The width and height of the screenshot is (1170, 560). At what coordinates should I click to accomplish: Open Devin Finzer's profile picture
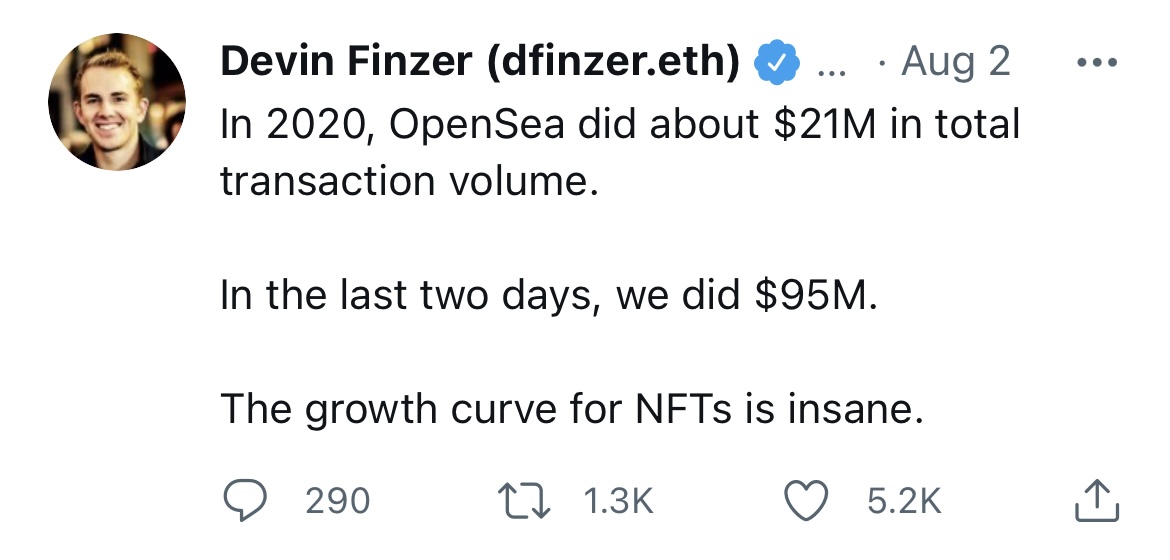point(116,102)
